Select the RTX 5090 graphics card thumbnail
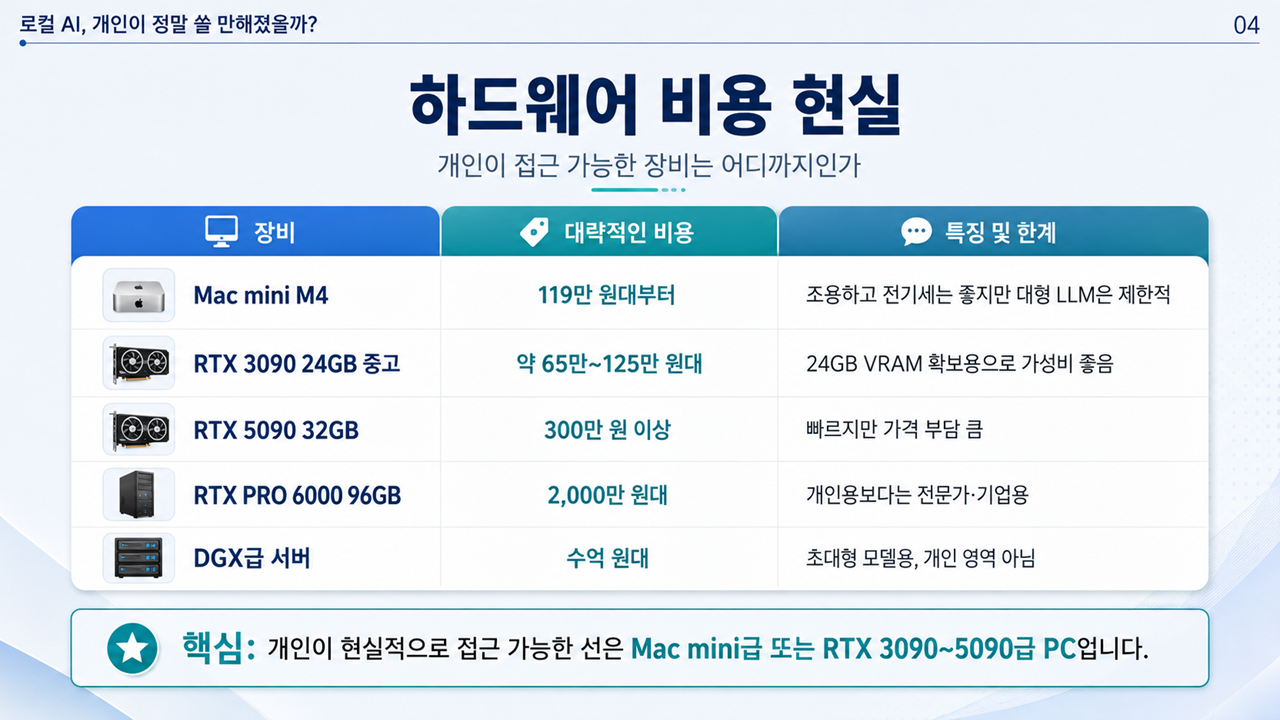 point(139,430)
